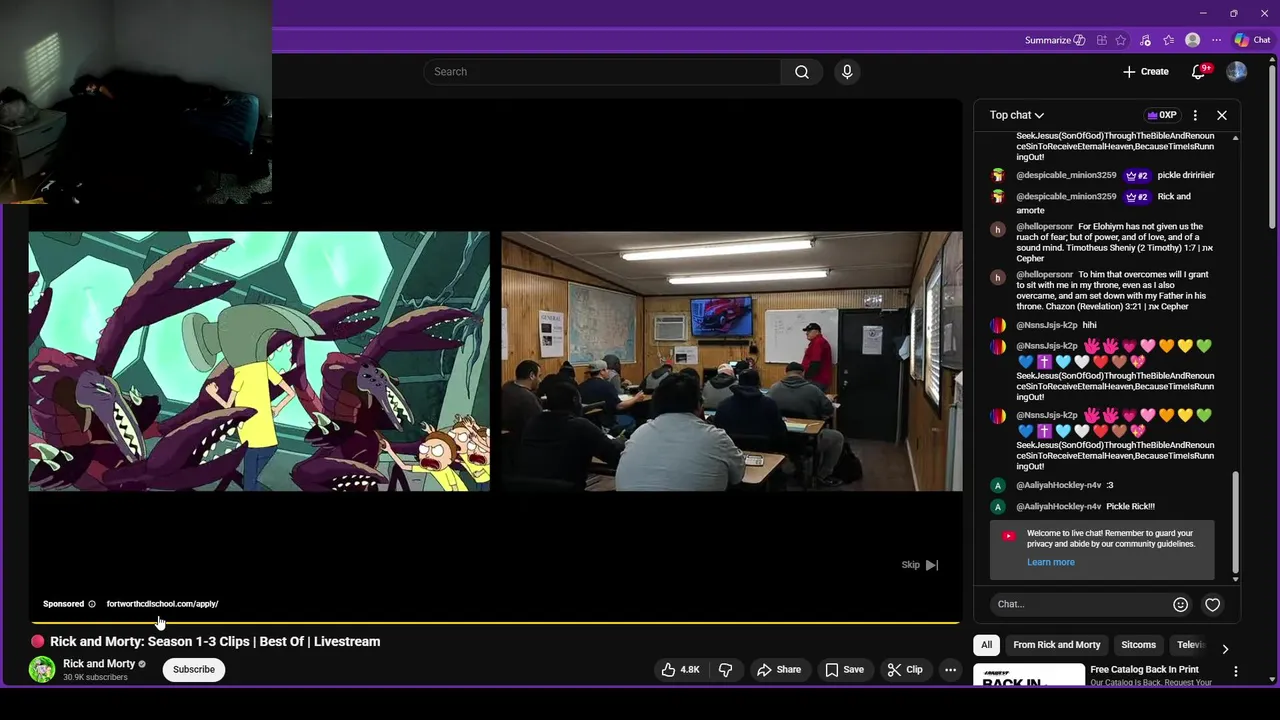Viewport: 1280px width, 720px height.
Task: Click the Share button
Action: click(x=779, y=670)
